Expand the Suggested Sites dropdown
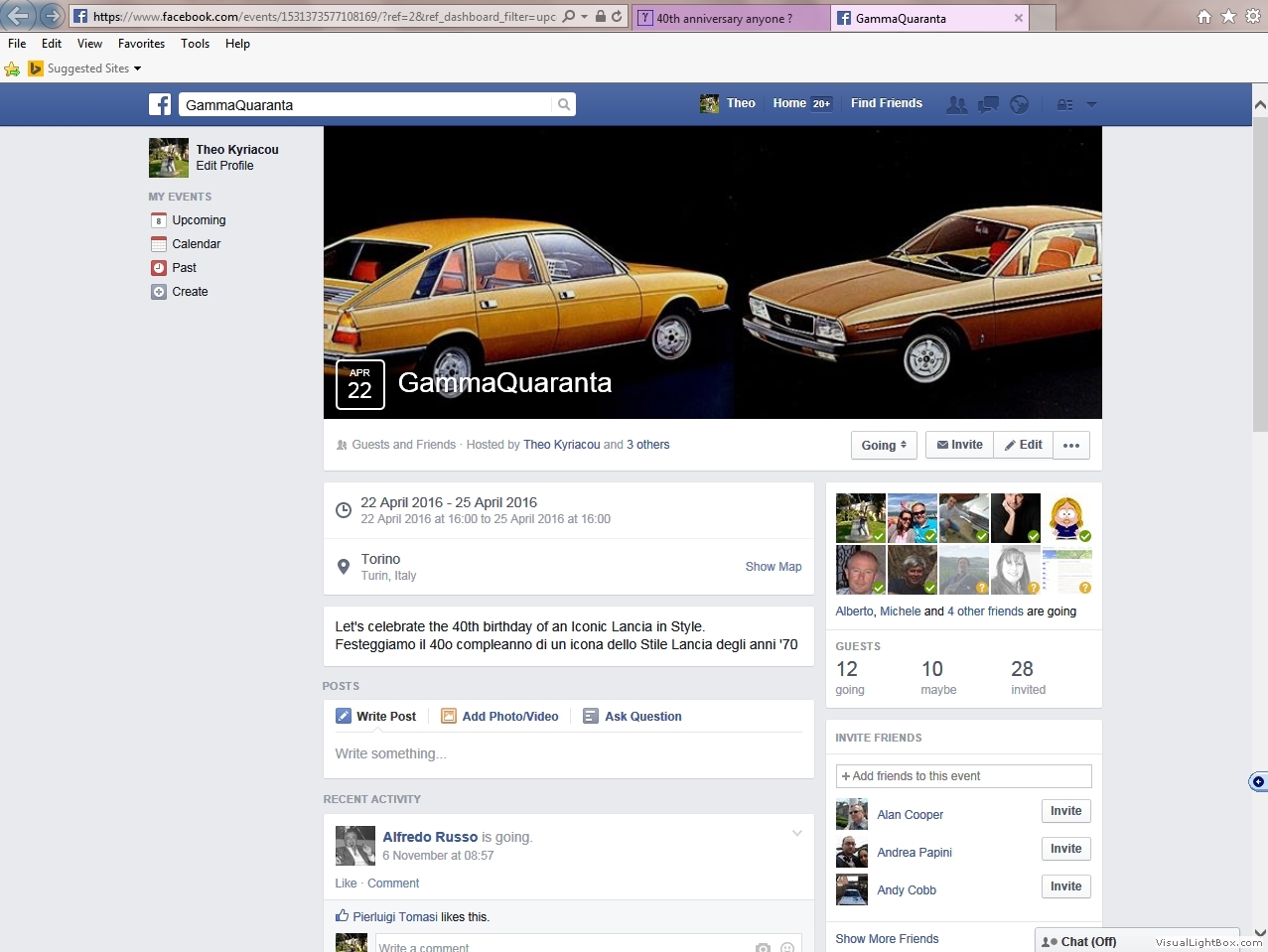This screenshot has height=952, width=1268. (137, 68)
